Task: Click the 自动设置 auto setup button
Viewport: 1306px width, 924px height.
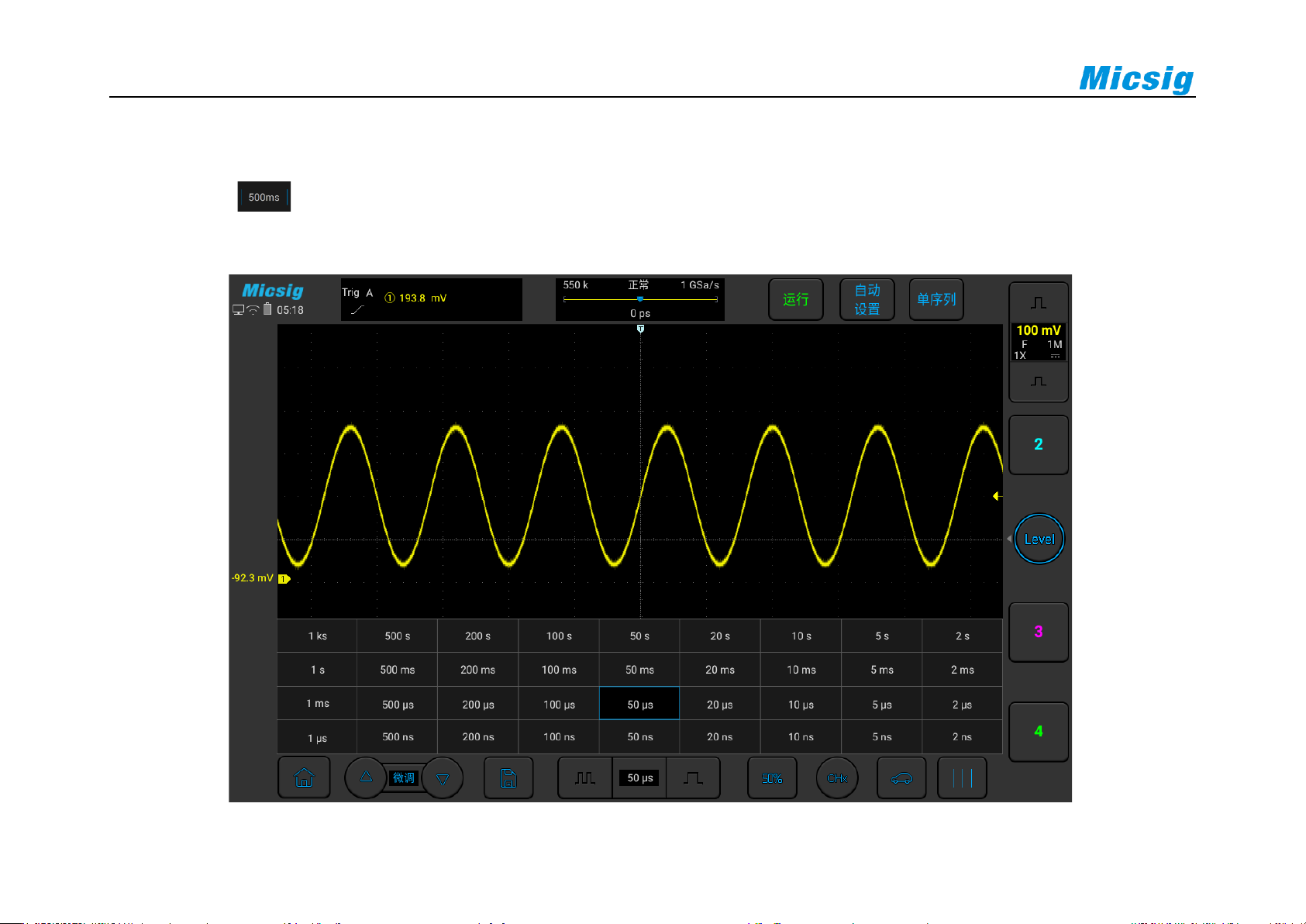Action: [x=867, y=299]
